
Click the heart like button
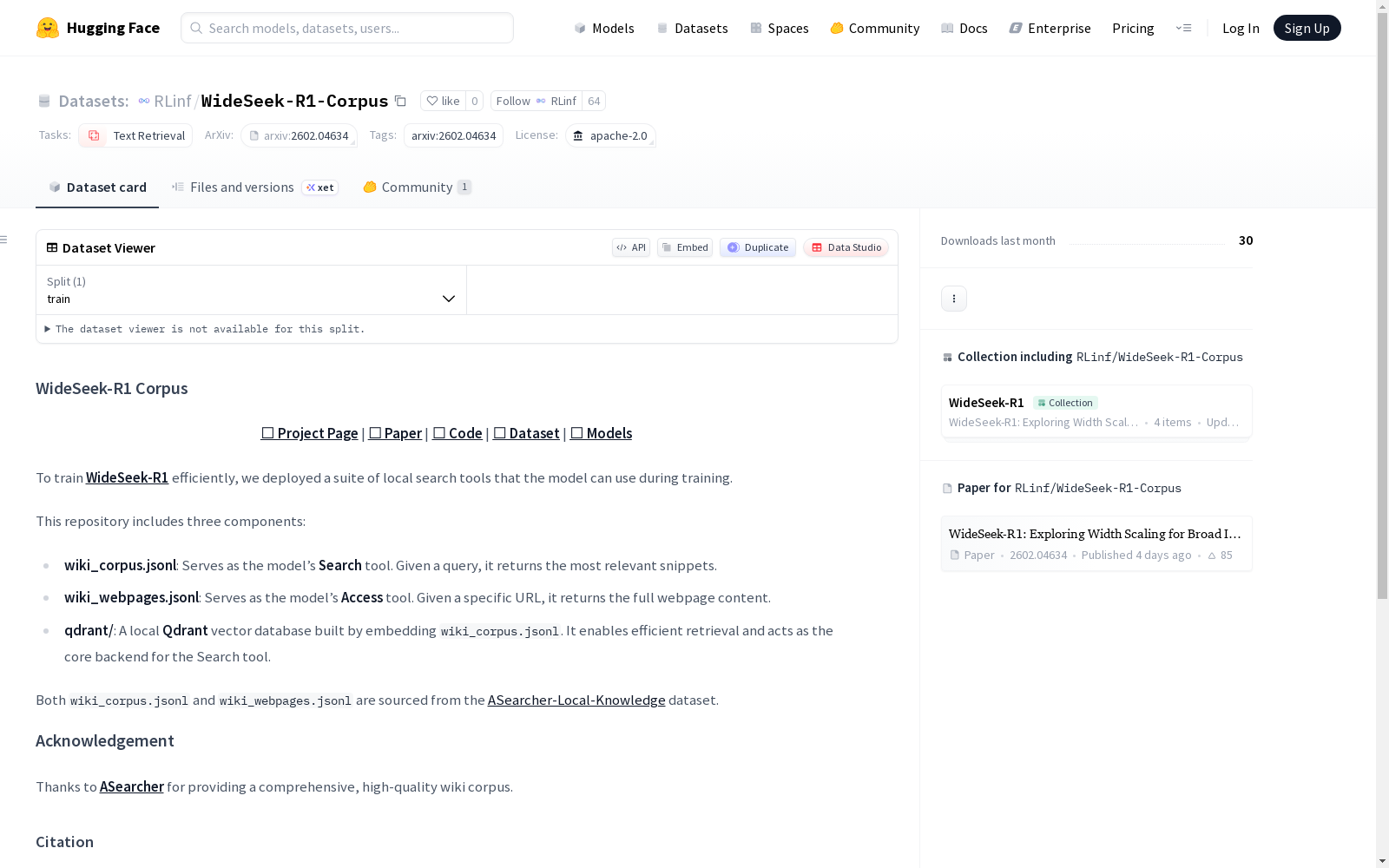(x=444, y=101)
